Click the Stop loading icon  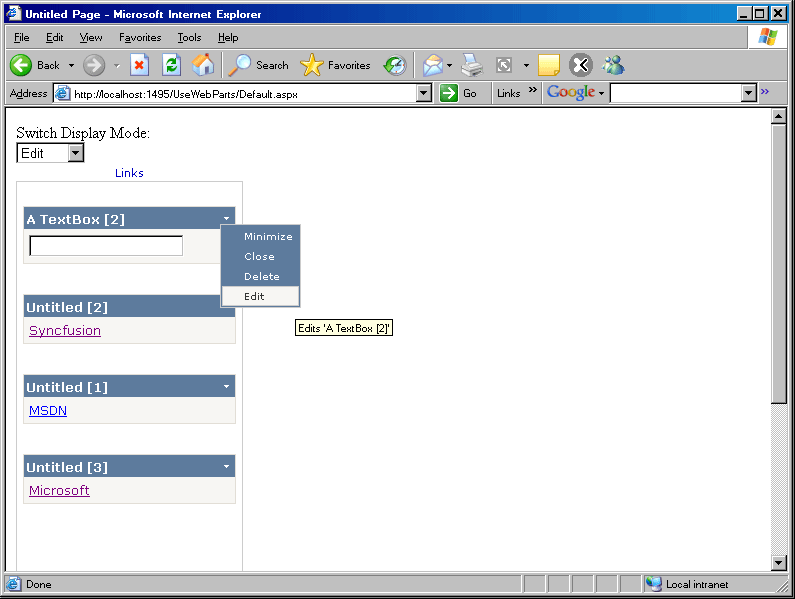(x=139, y=65)
